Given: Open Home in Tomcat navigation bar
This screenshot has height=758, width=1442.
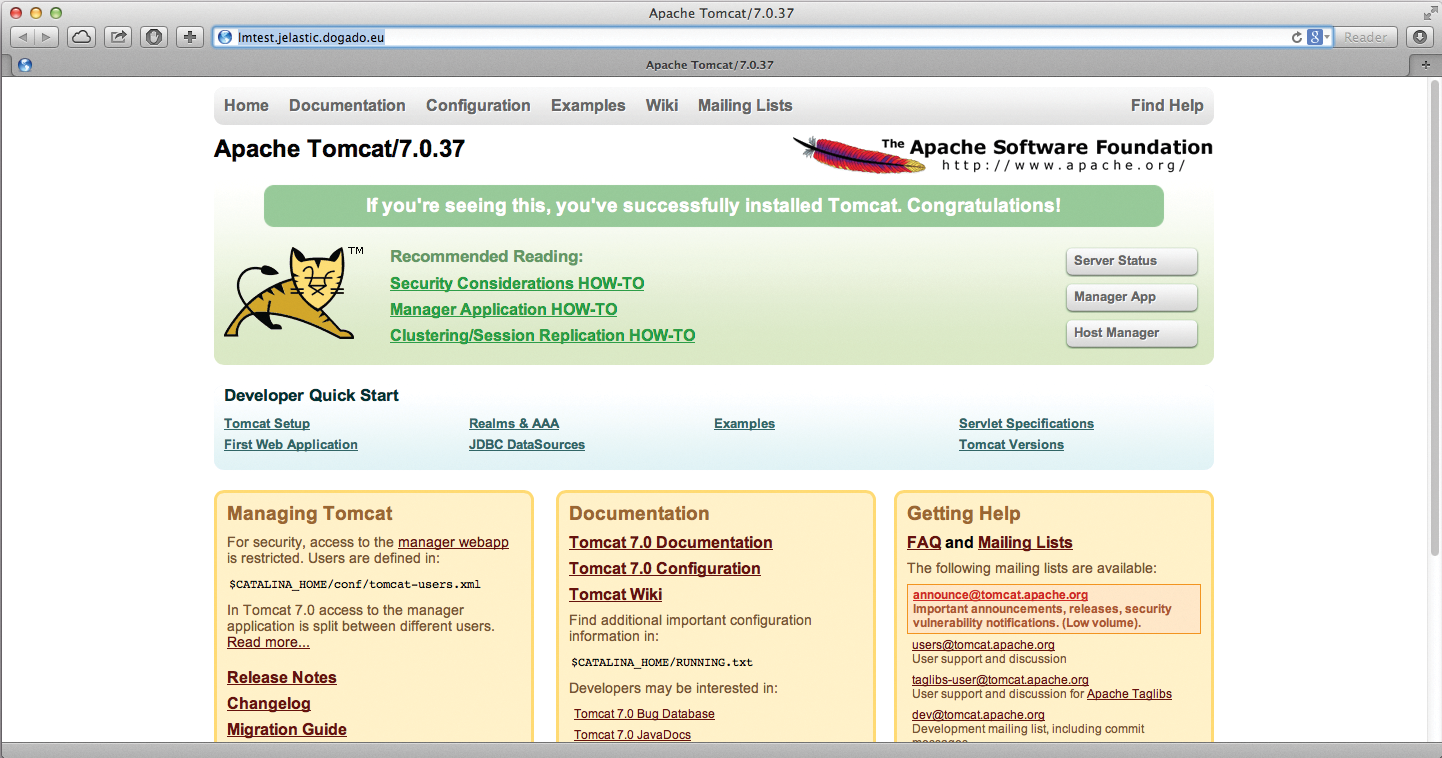Looking at the screenshot, I should pos(246,105).
